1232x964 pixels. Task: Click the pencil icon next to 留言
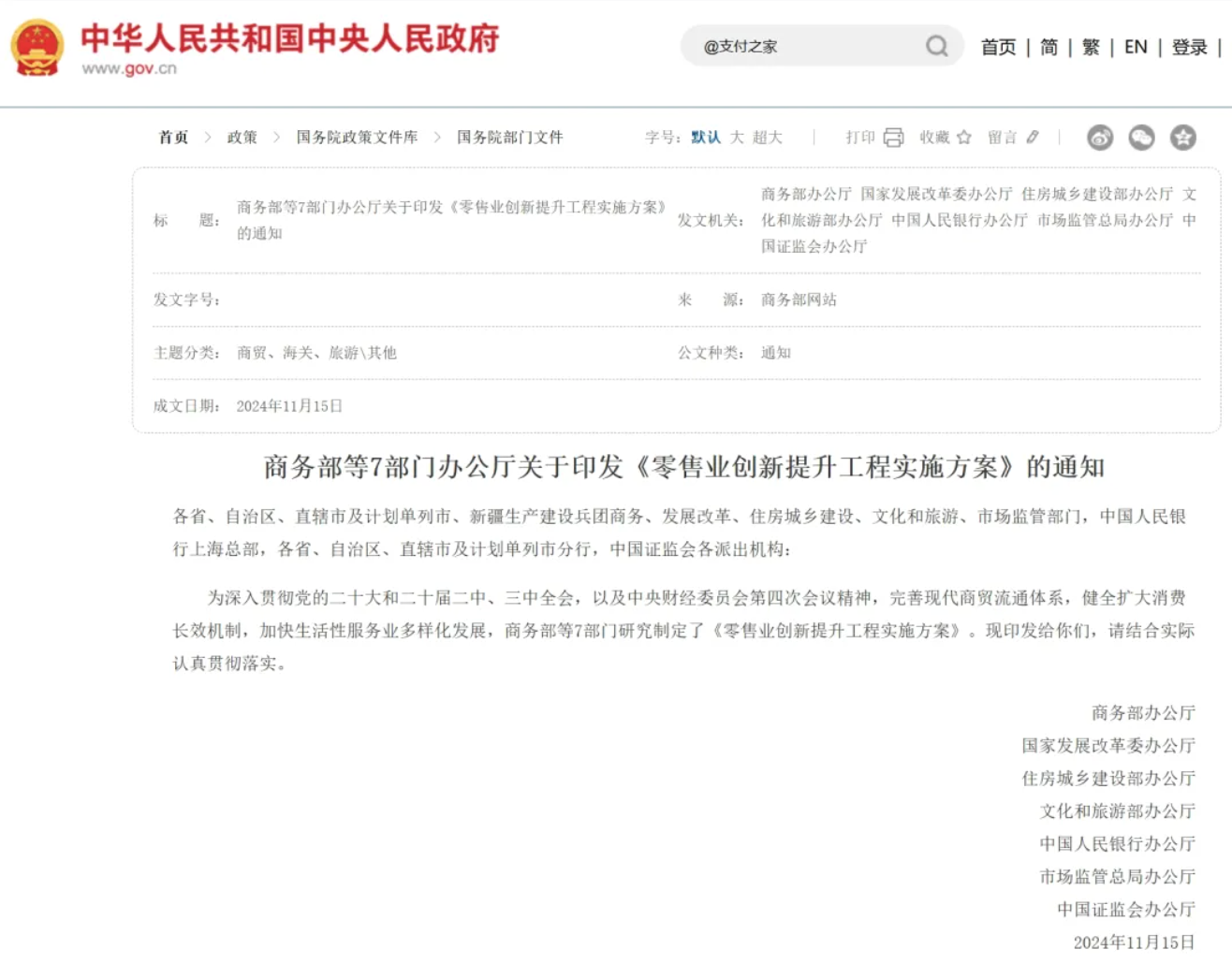point(1033,138)
